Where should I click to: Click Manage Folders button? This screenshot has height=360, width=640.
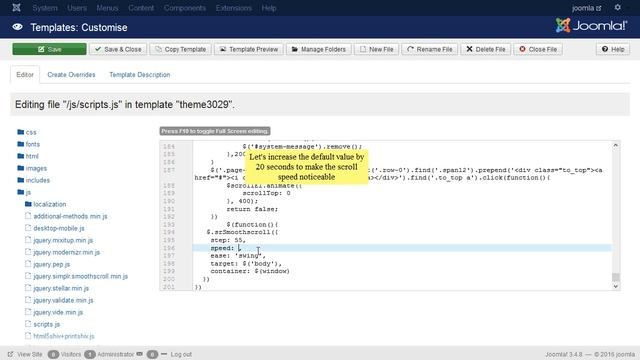coord(319,49)
